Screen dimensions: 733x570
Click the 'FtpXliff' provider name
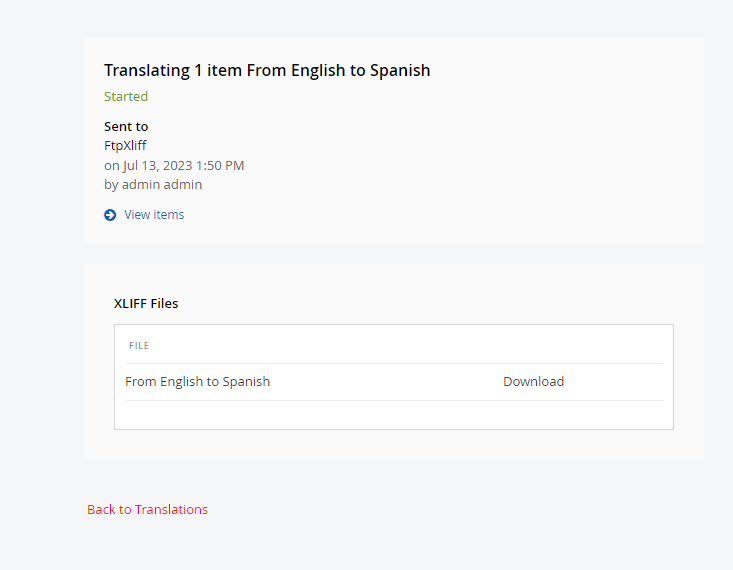click(125, 145)
